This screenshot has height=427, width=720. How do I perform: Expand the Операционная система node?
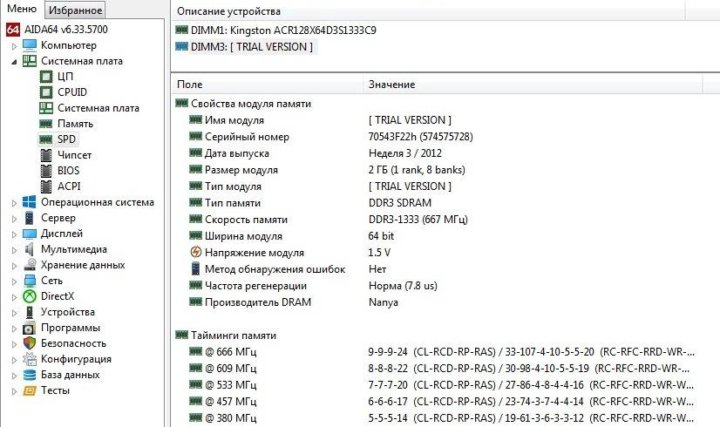click(x=13, y=202)
